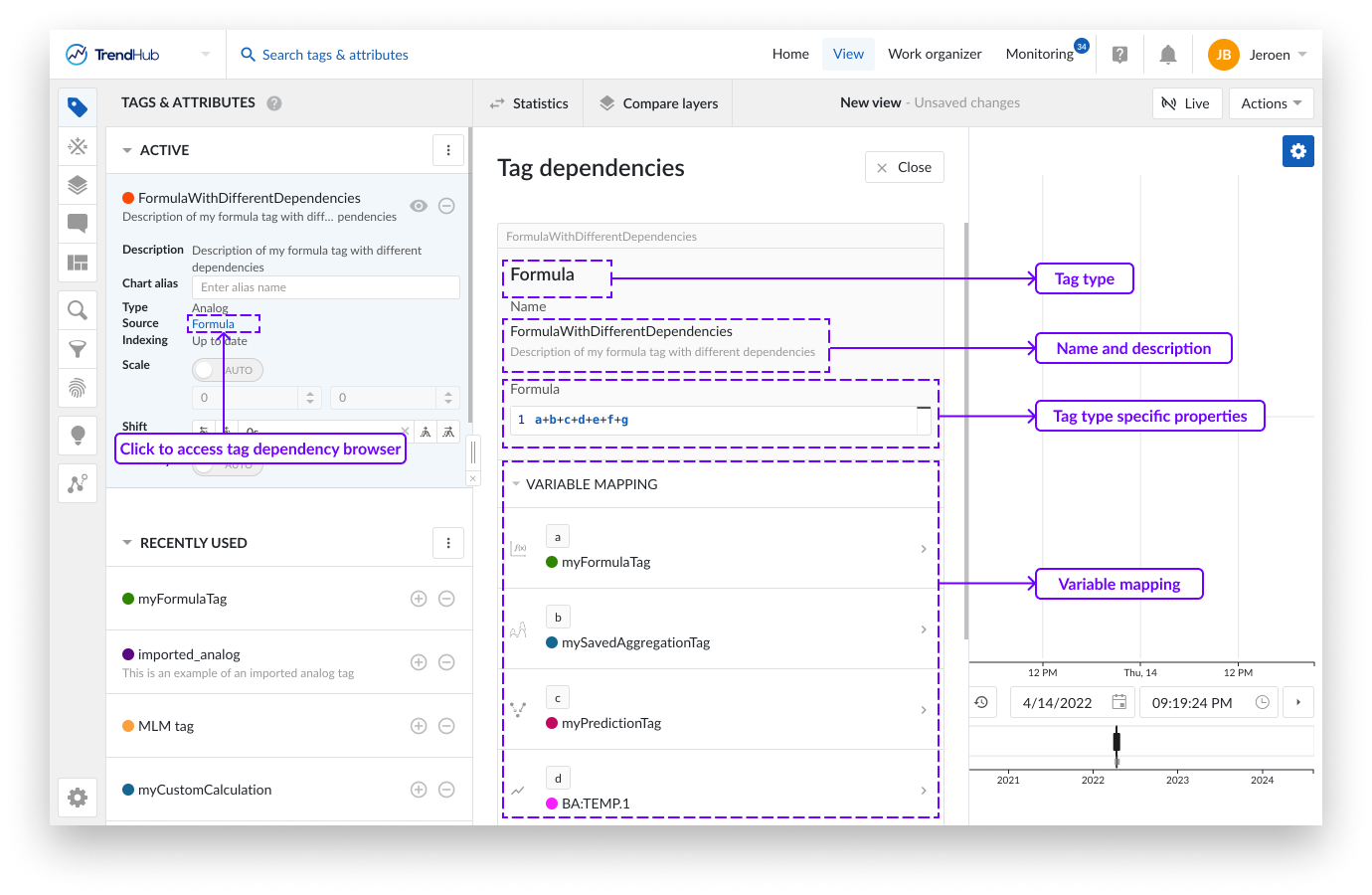This screenshot has height=895, width=1372.
Task: Click the Chart alias input field
Action: [325, 287]
